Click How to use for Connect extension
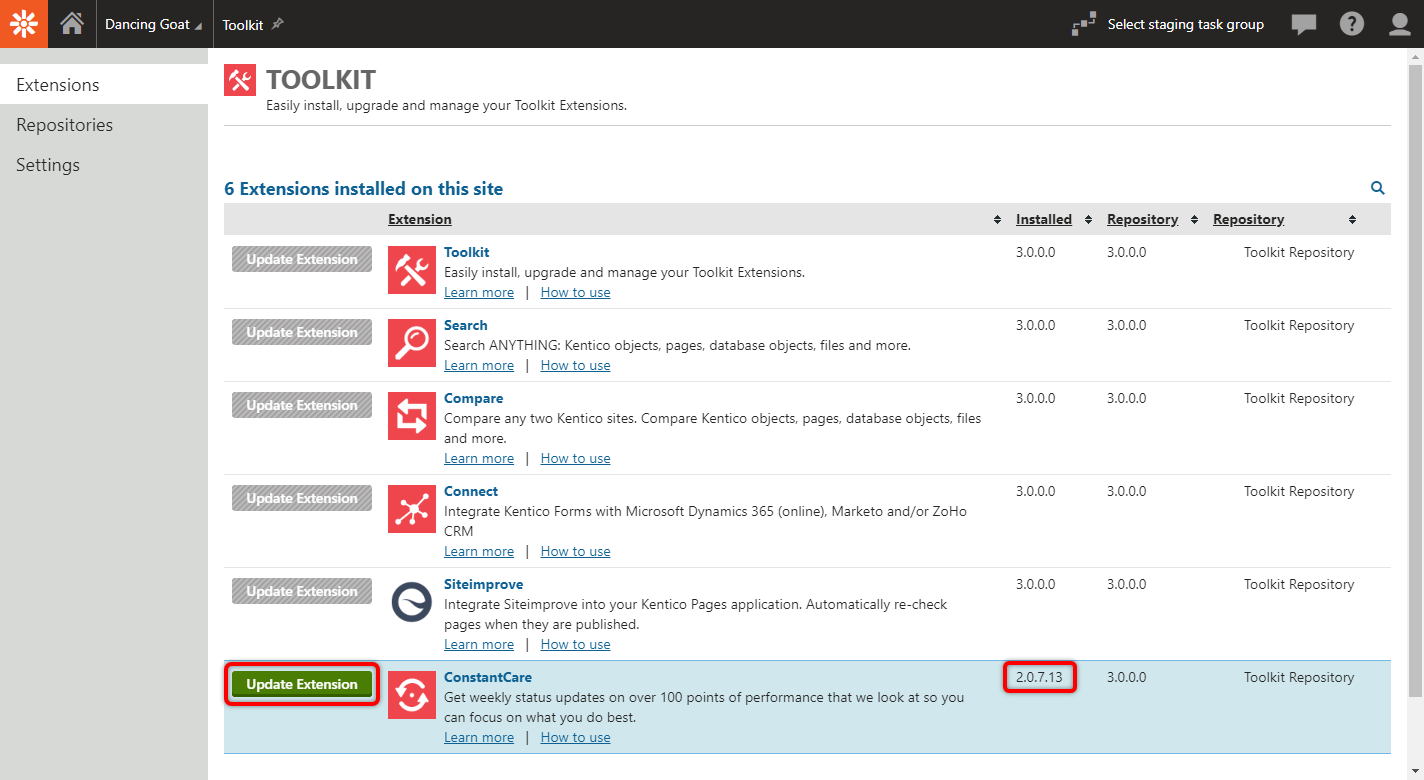1424x780 pixels. click(x=576, y=552)
